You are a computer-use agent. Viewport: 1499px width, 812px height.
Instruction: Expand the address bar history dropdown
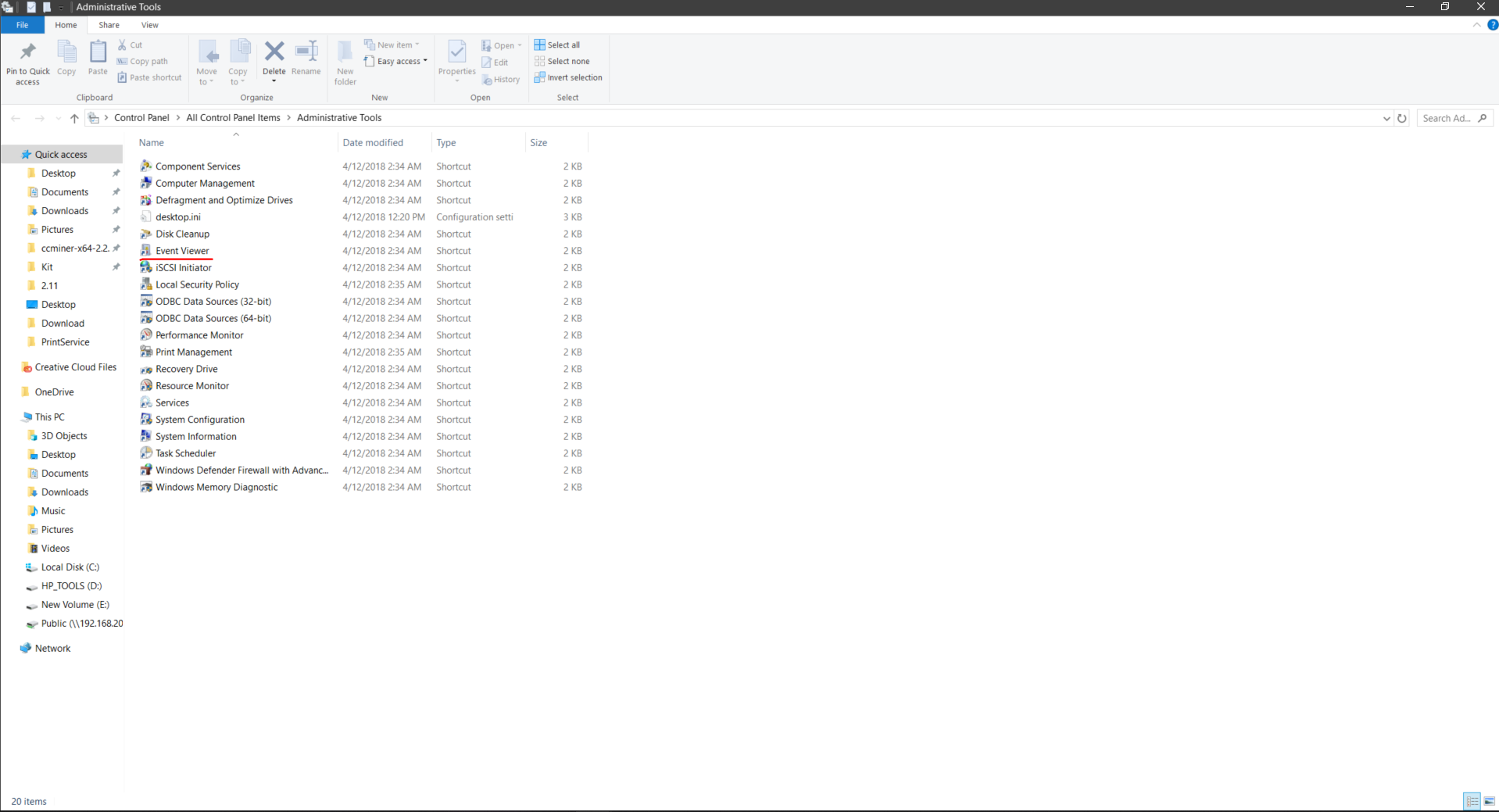[x=1386, y=118]
